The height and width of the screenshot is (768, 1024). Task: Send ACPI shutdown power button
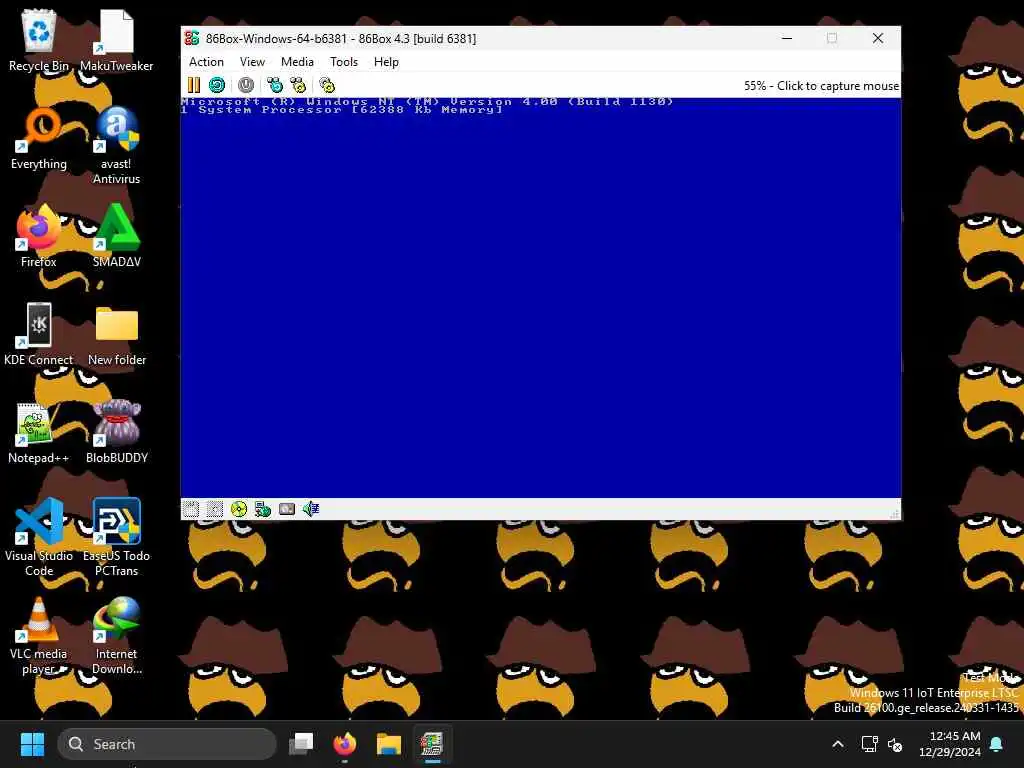pos(246,85)
